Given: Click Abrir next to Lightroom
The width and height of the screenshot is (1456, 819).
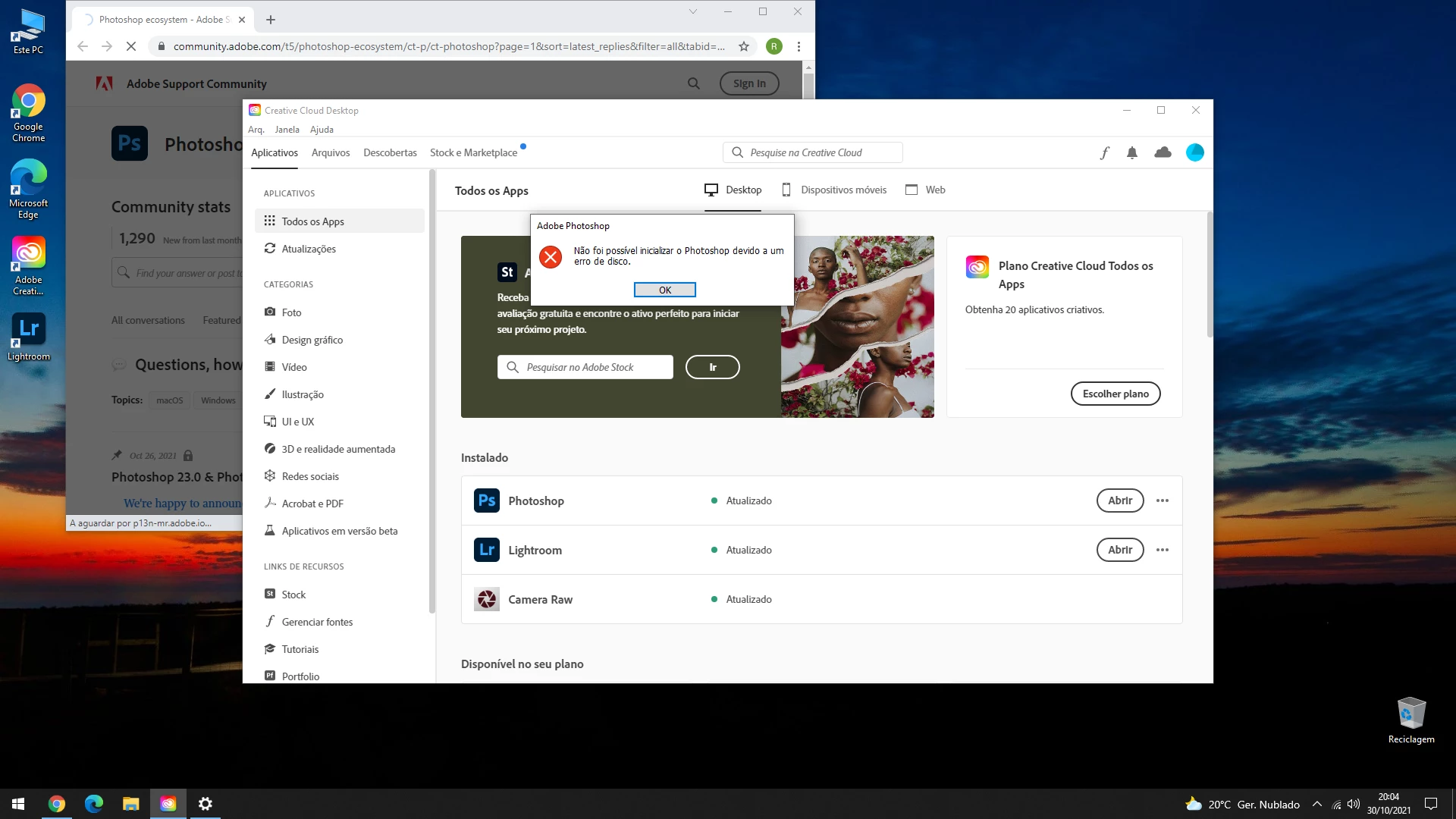Looking at the screenshot, I should point(1119,550).
